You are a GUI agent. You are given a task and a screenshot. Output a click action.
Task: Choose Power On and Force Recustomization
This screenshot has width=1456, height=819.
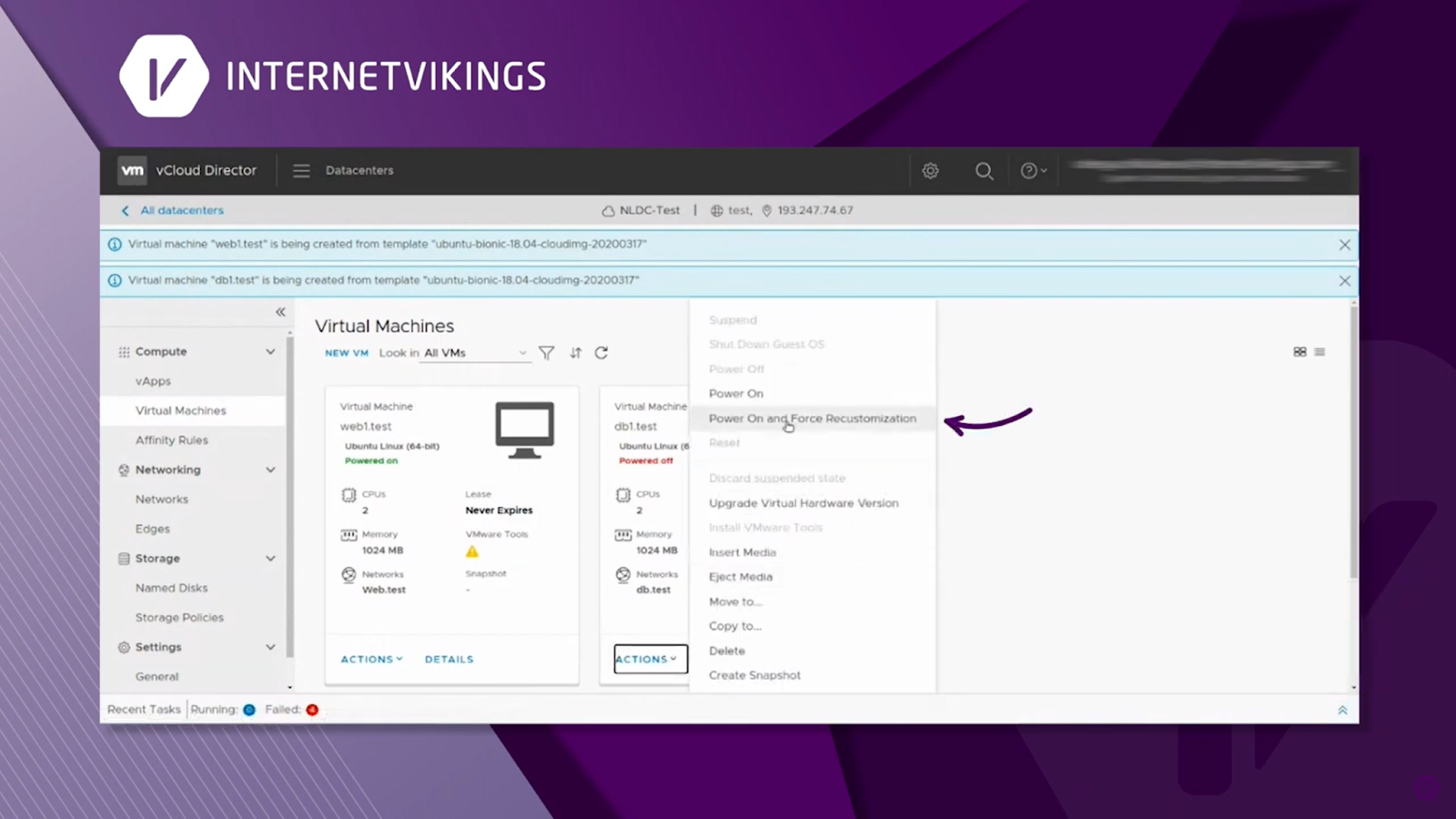pyautogui.click(x=813, y=419)
